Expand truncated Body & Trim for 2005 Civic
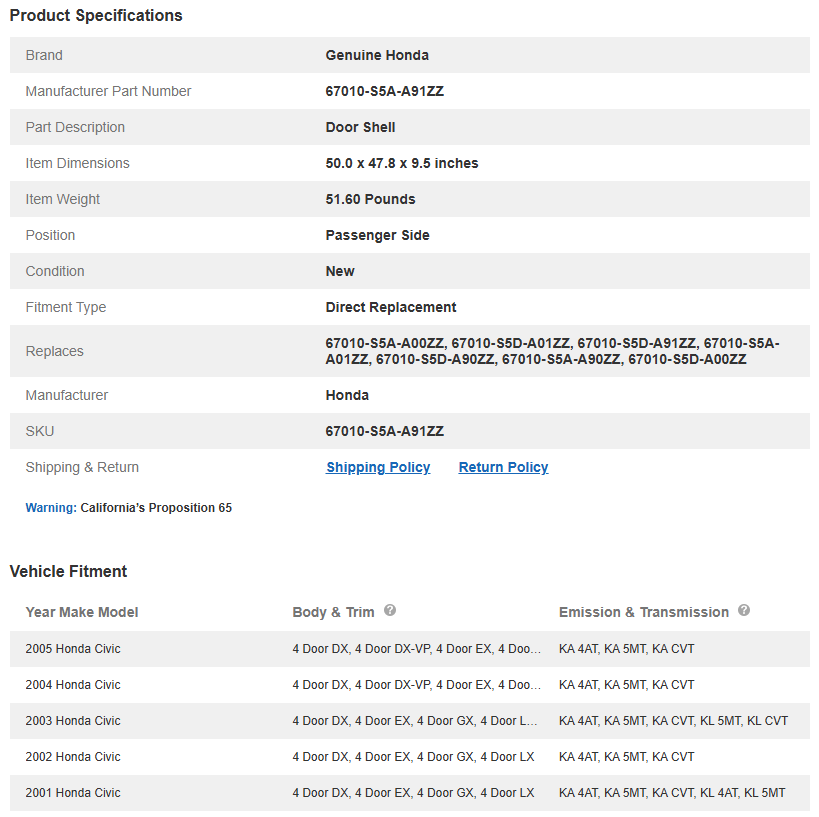Screen dimensions: 819x817 [x=416, y=649]
